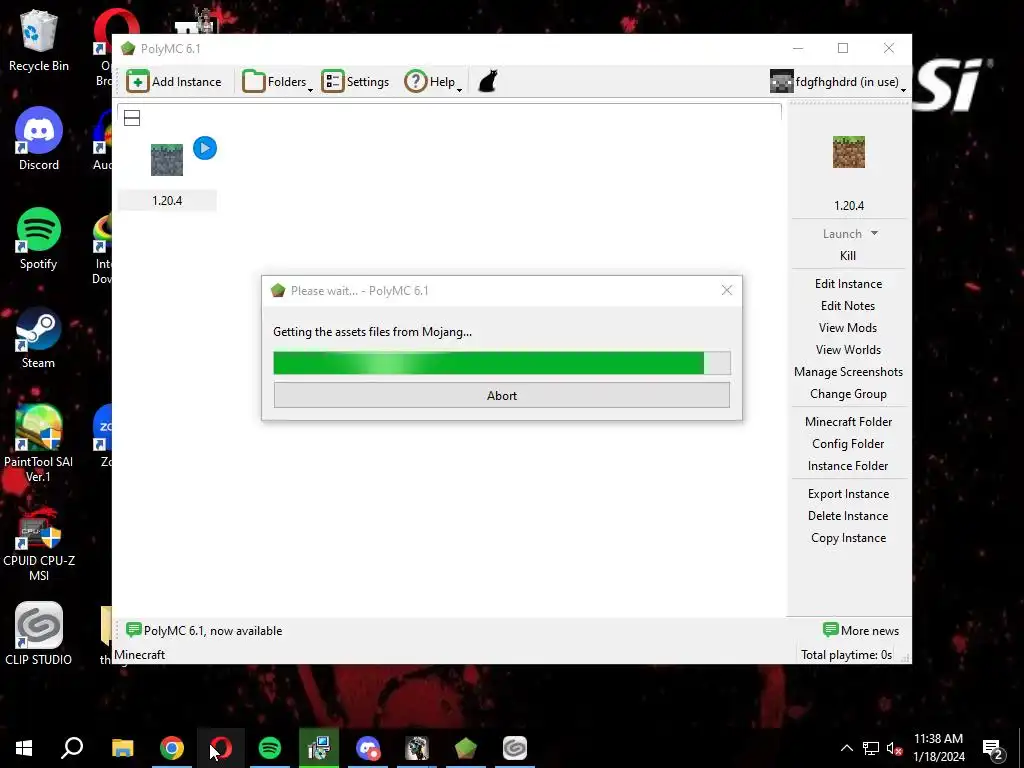Click the grass block icon in side panel
This screenshot has height=768, width=1024.
(848, 152)
